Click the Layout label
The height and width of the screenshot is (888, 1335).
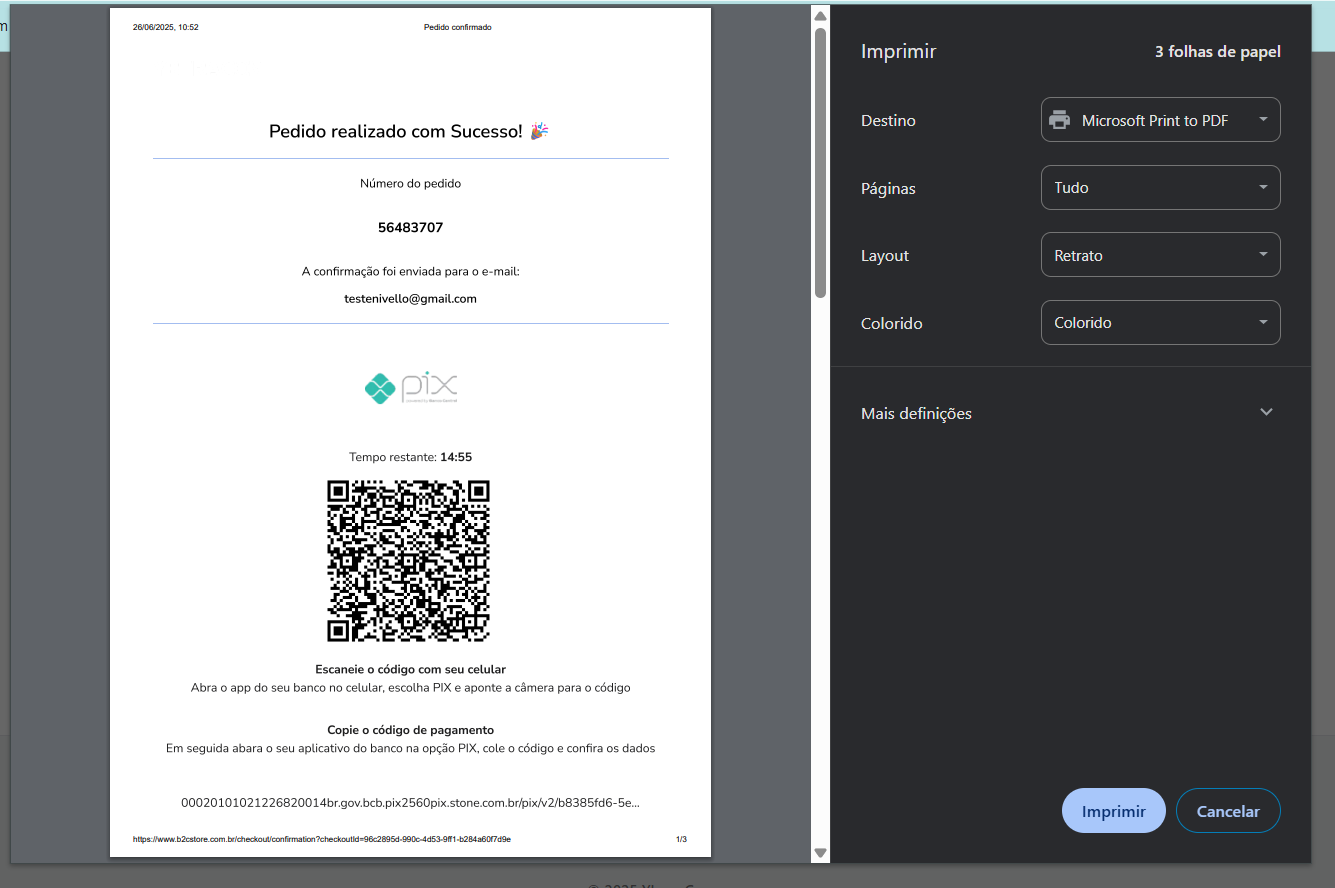point(885,256)
